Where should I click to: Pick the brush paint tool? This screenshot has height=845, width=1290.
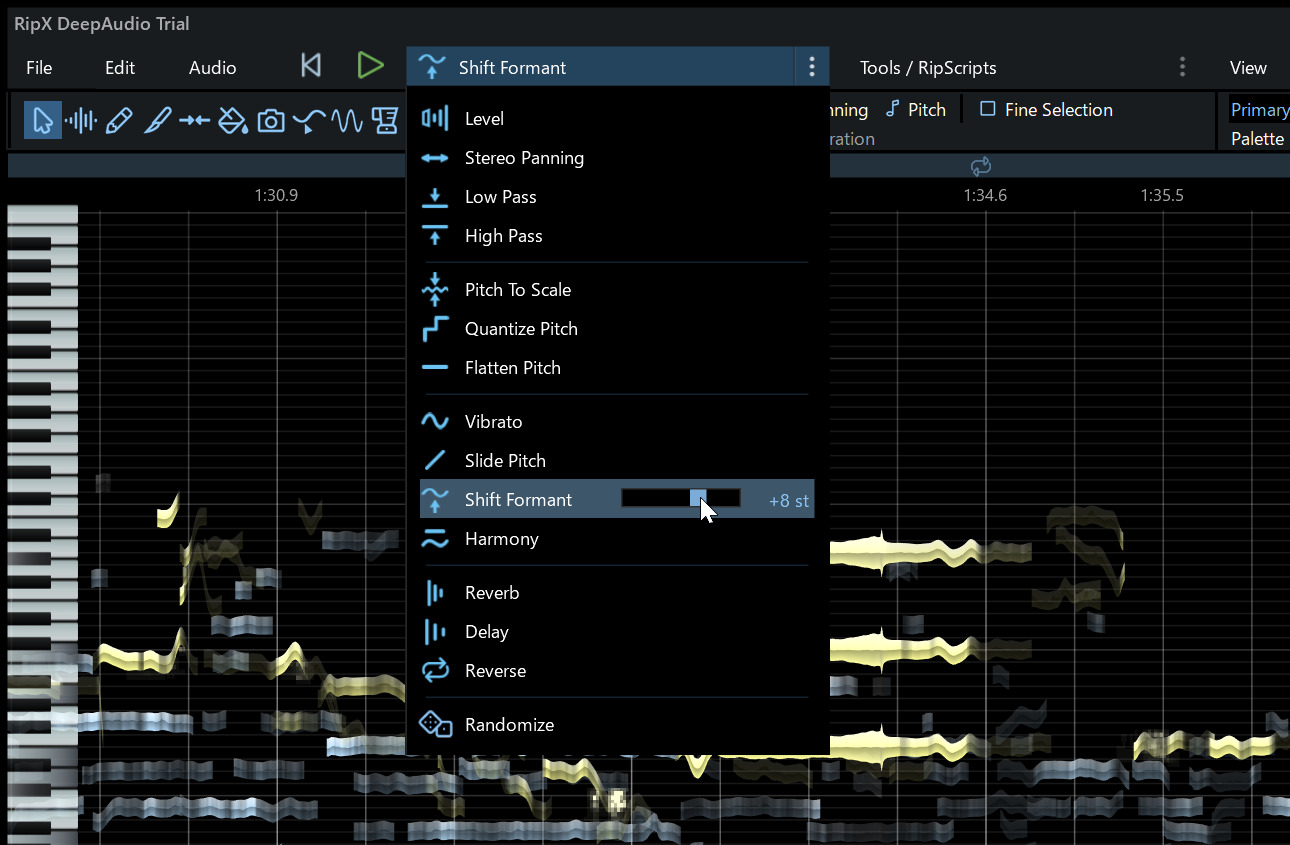click(157, 121)
